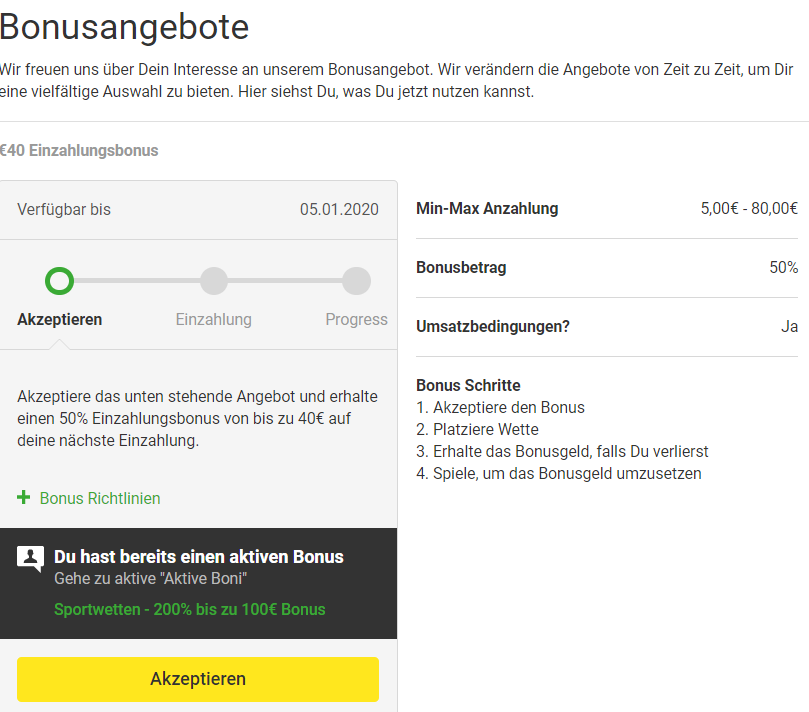Select the Einzahlung step circle
This screenshot has height=712, width=809.
pyautogui.click(x=214, y=281)
